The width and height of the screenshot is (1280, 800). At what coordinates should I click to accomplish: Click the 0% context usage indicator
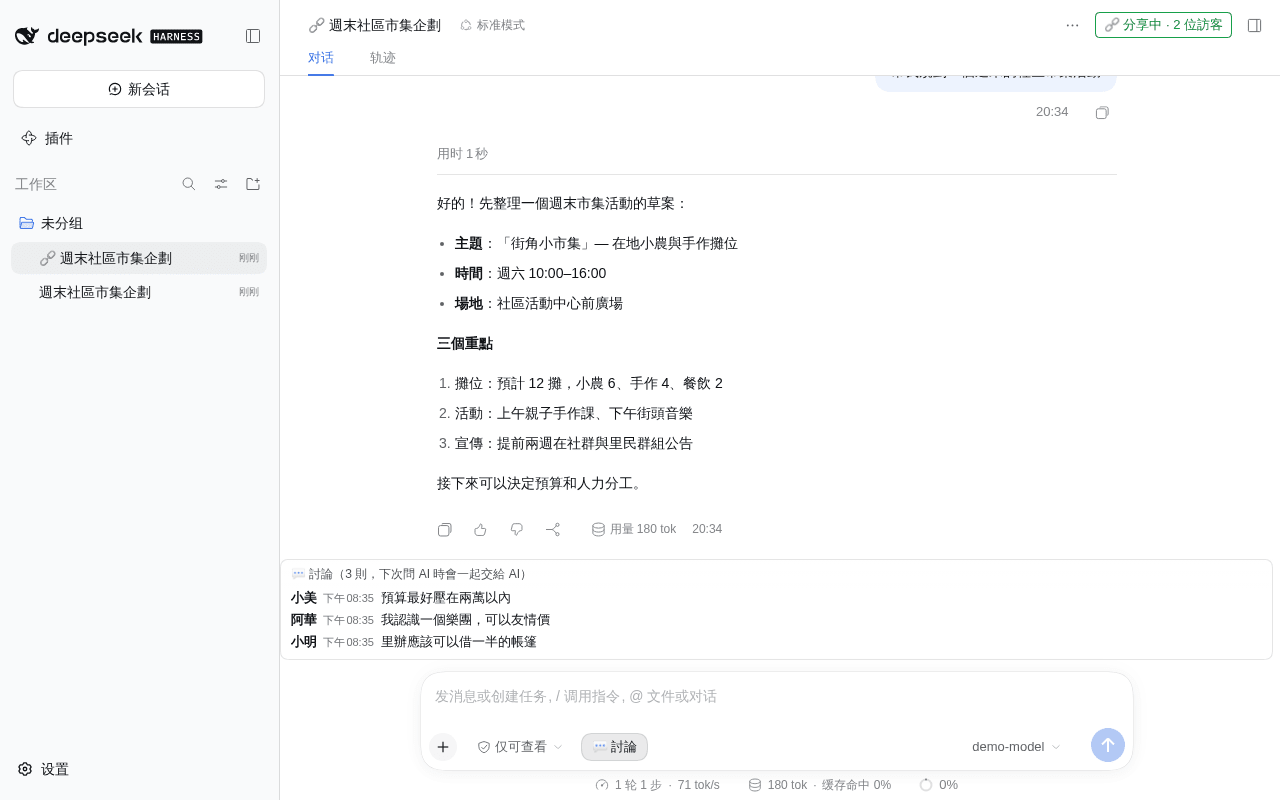(x=939, y=785)
